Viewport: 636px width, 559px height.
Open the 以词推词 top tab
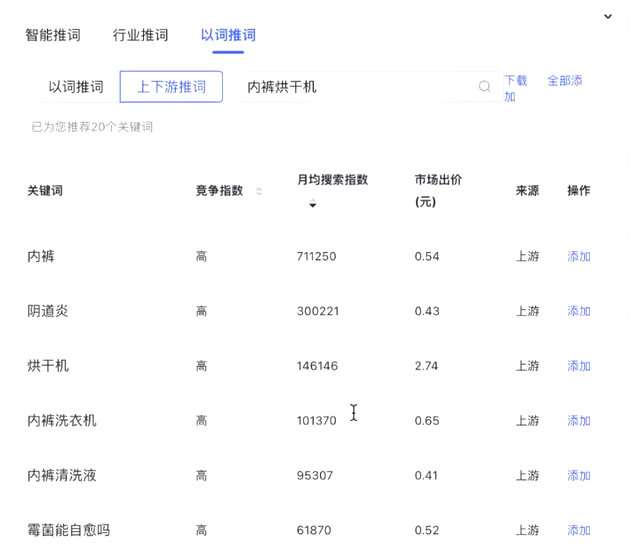(x=228, y=35)
